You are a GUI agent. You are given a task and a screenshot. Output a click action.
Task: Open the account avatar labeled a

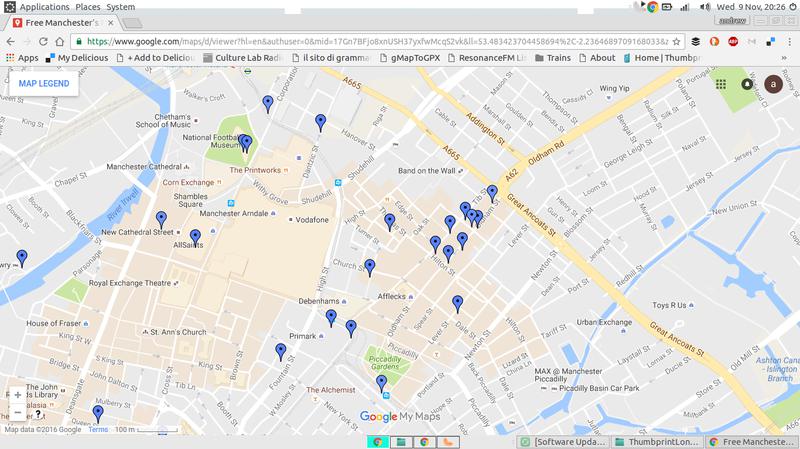[773, 84]
